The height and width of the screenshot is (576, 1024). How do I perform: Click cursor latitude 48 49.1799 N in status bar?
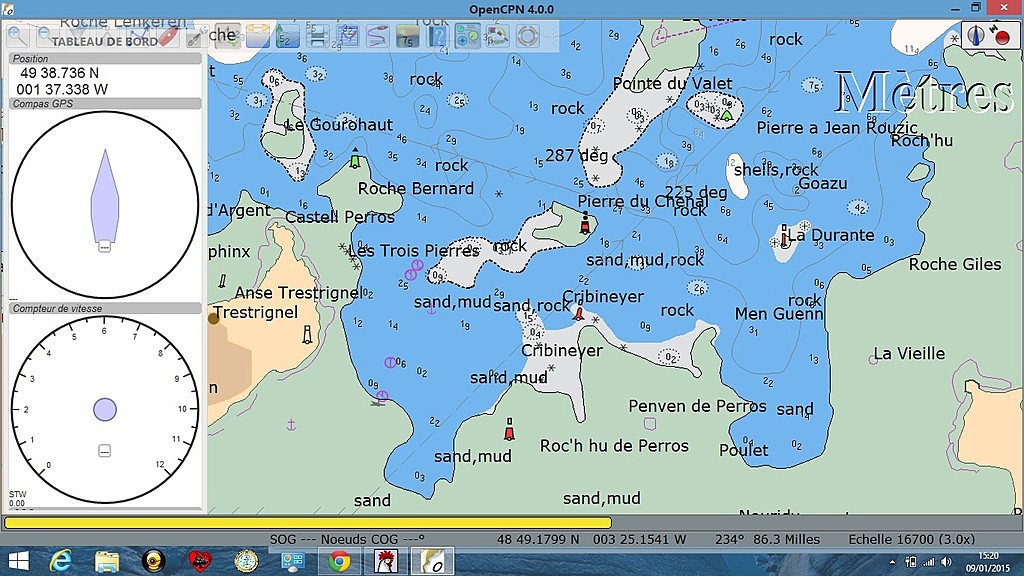[537, 539]
